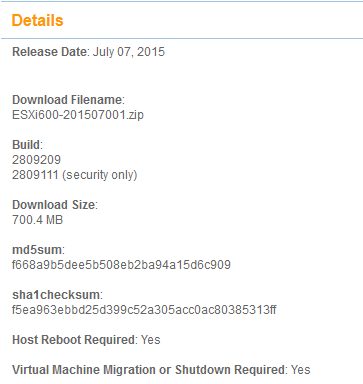Viewport: 363px width, 384px height.
Task: Click the sha1checksum label
Action: pyautogui.click(x=56, y=295)
